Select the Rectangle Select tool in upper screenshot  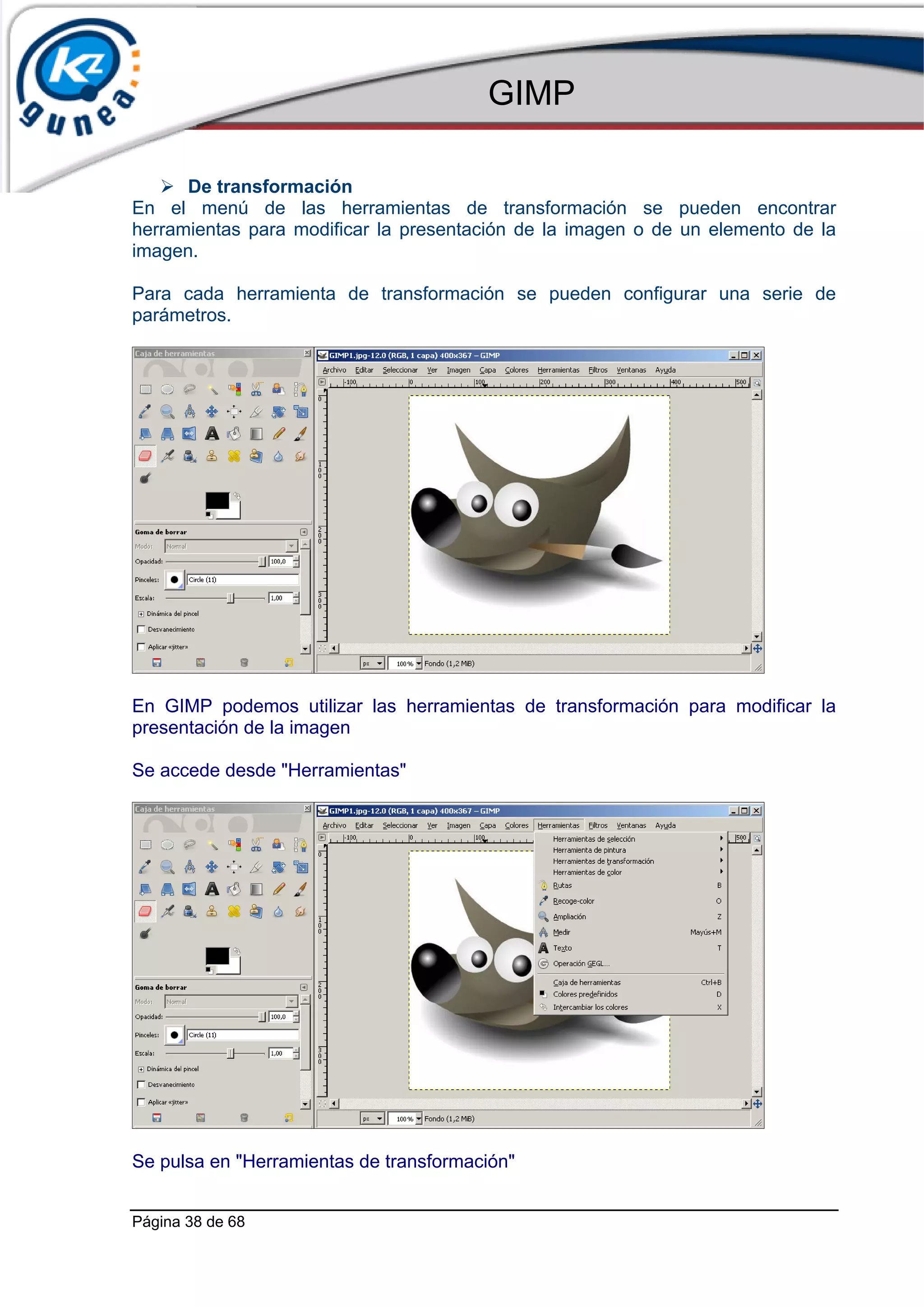146,389
